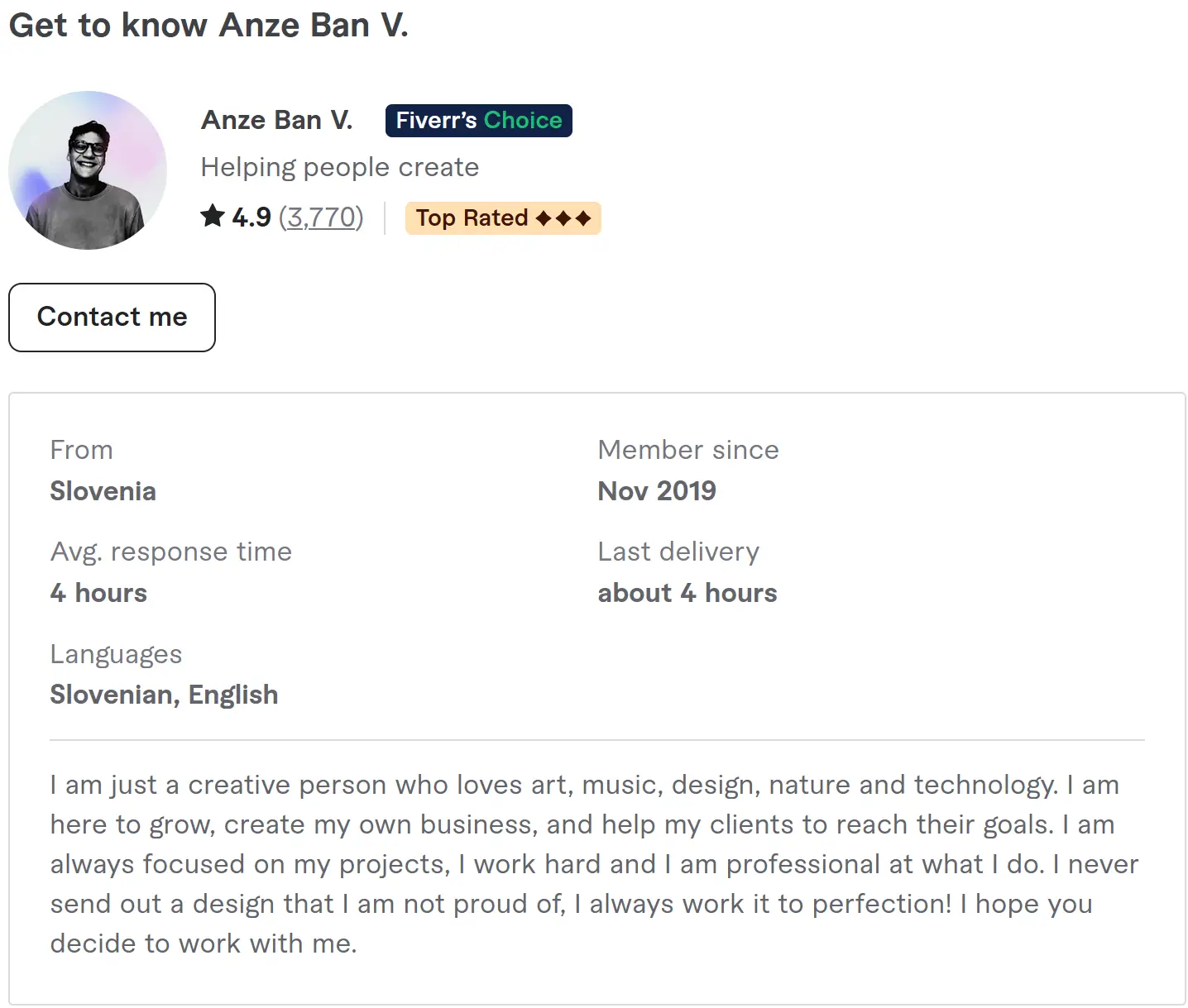This screenshot has height=1008, width=1188.
Task: Select the Slovenia country value
Action: click(x=103, y=491)
